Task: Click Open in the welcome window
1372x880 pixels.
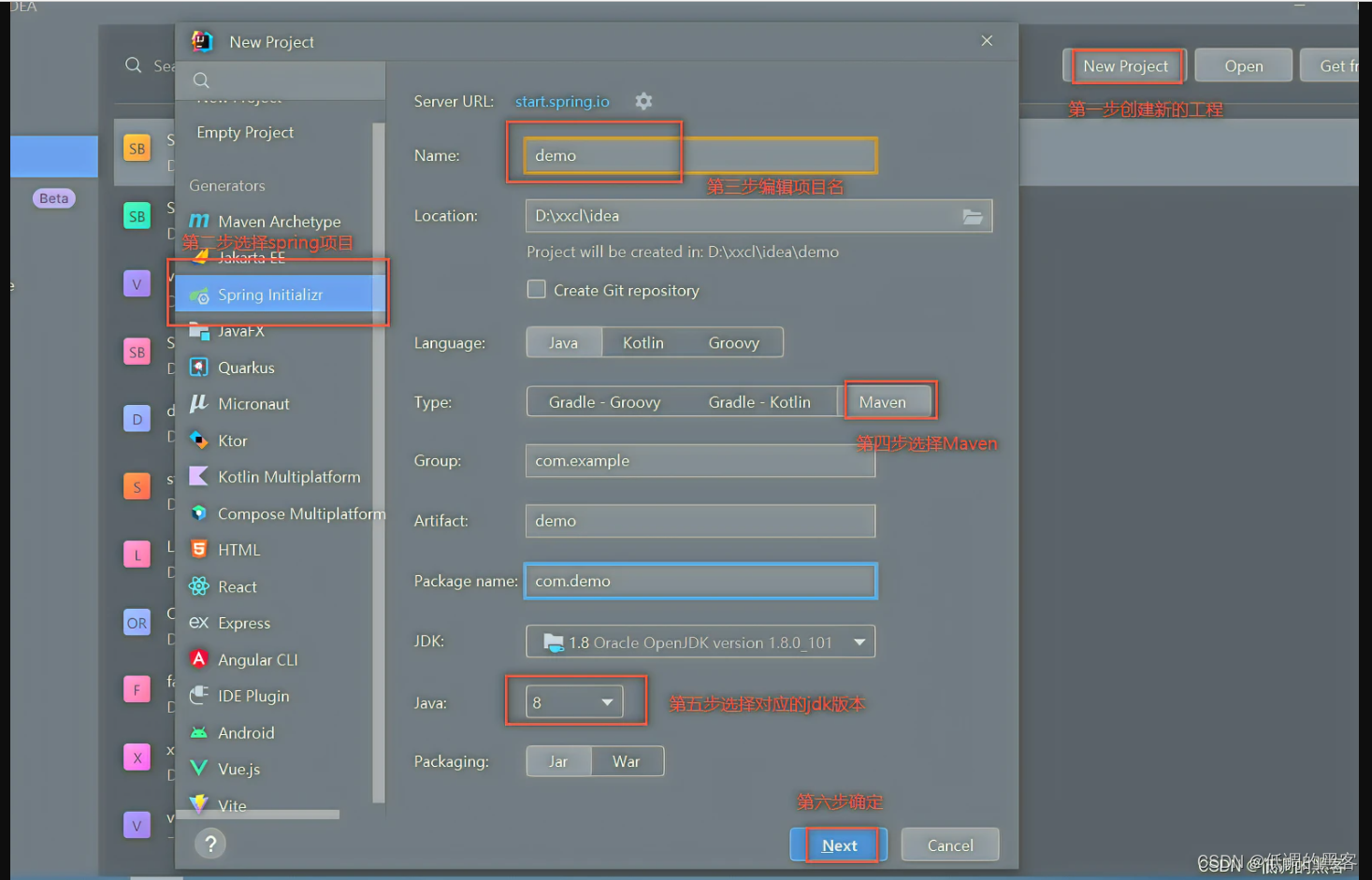Action: tap(1244, 66)
